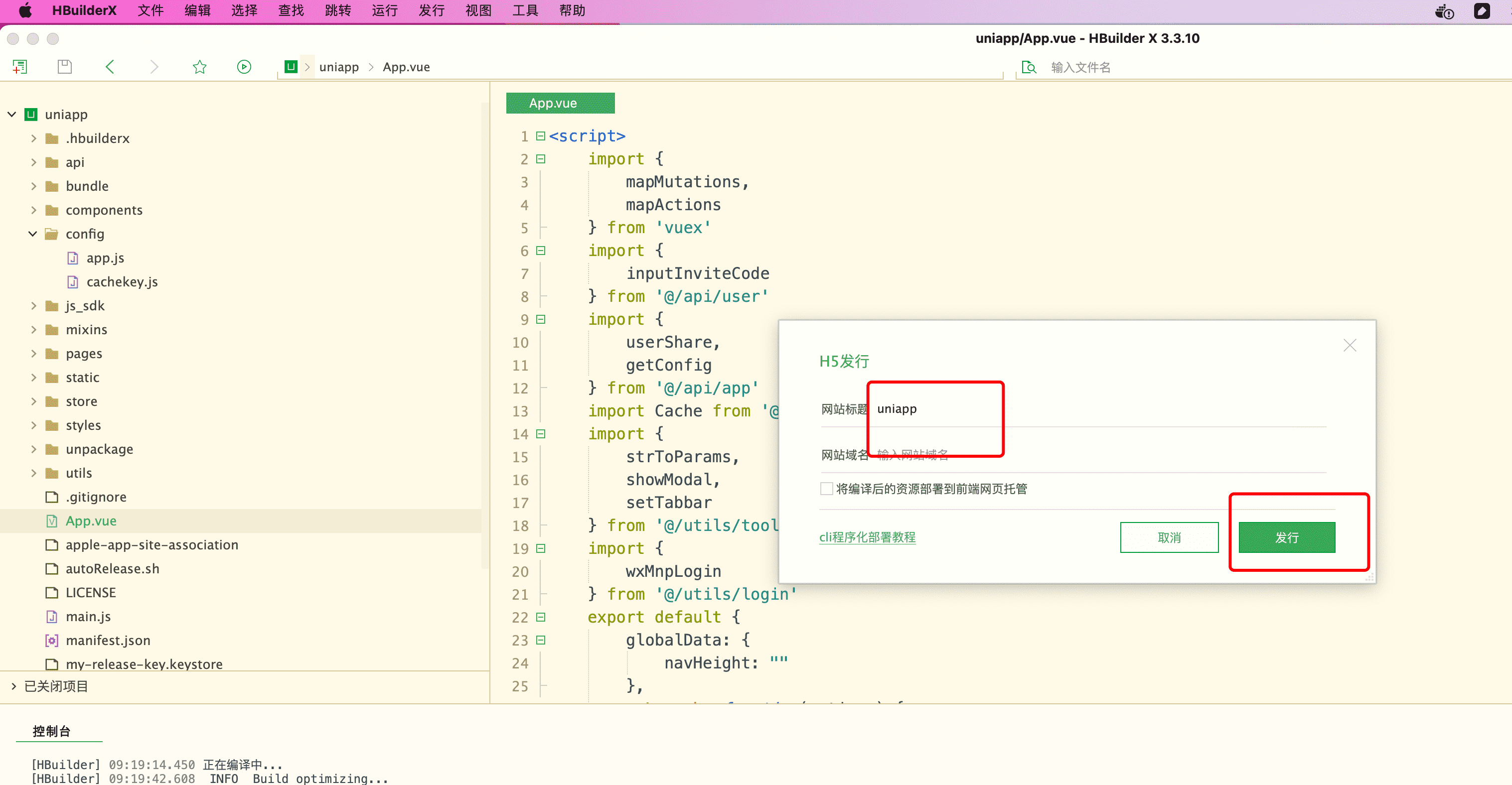Click the LICENSE file icon
1512x785 pixels.
click(52, 593)
